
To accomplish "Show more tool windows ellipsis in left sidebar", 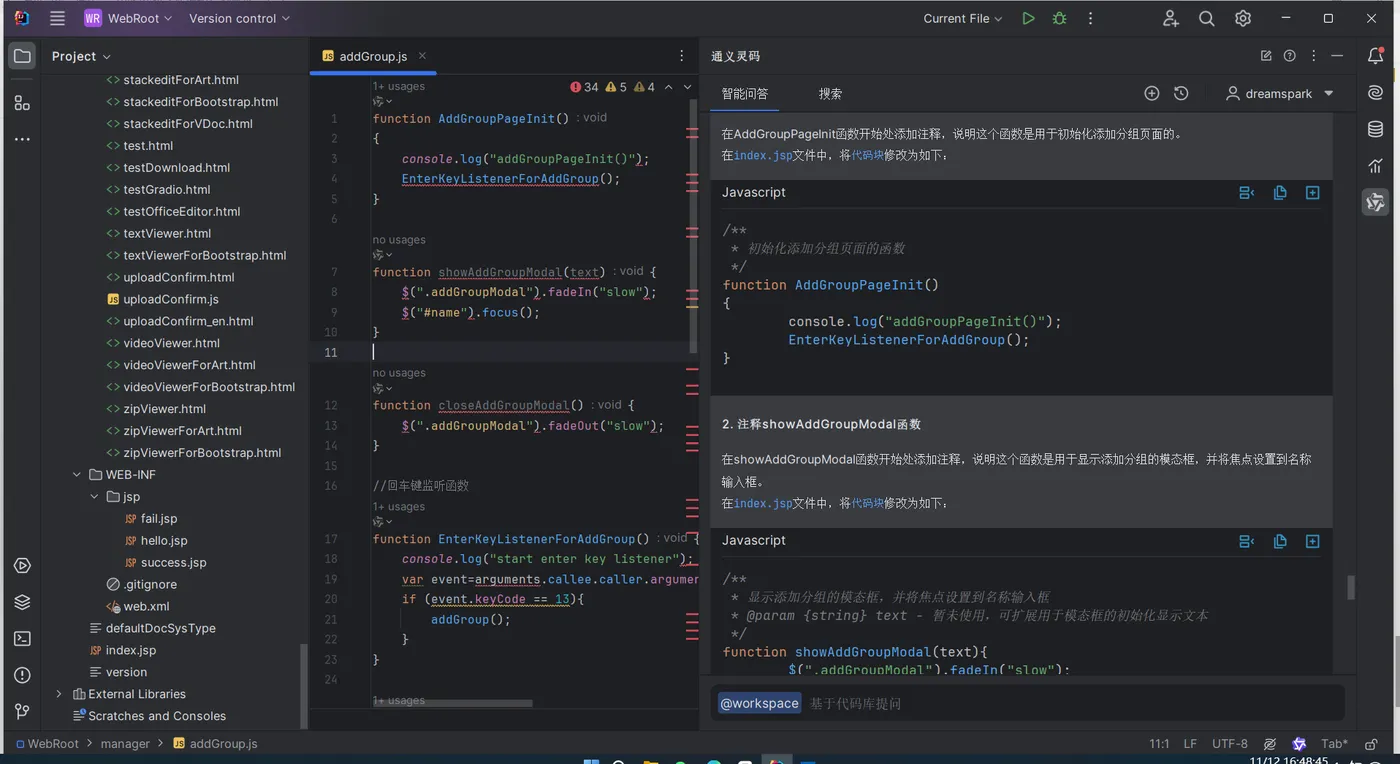I will click(22, 139).
